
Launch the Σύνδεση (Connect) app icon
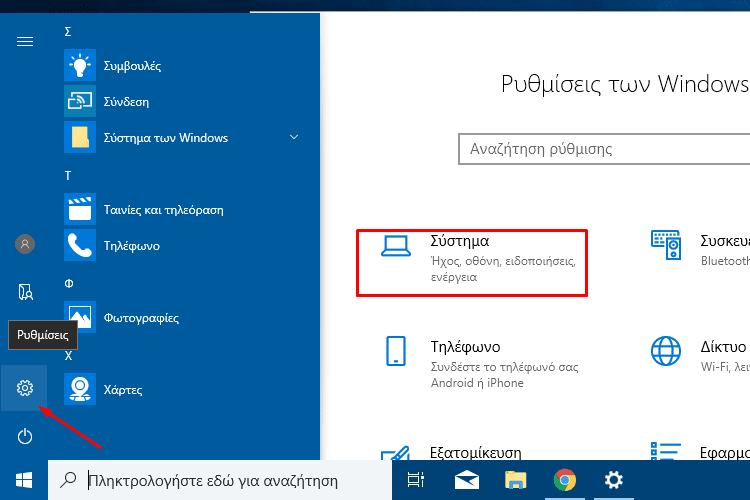click(x=80, y=101)
